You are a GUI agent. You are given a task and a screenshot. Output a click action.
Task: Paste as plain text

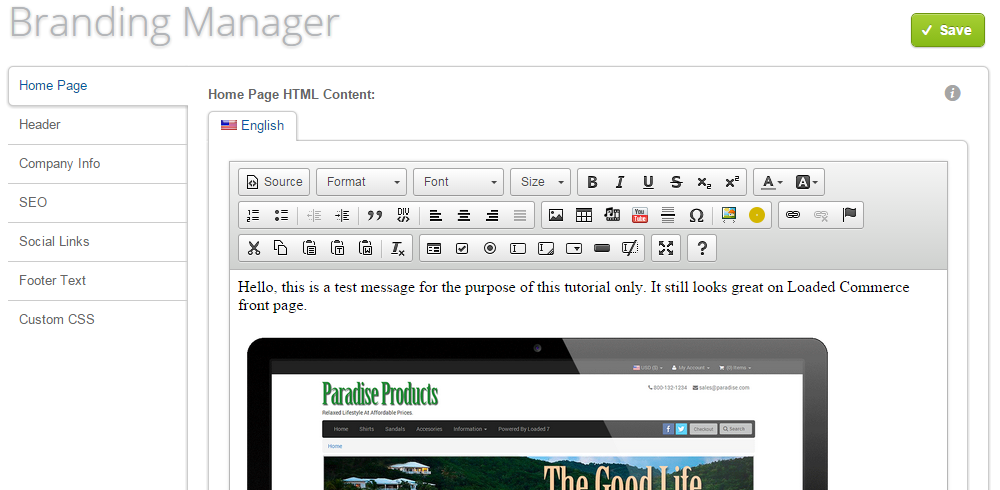pyautogui.click(x=337, y=249)
